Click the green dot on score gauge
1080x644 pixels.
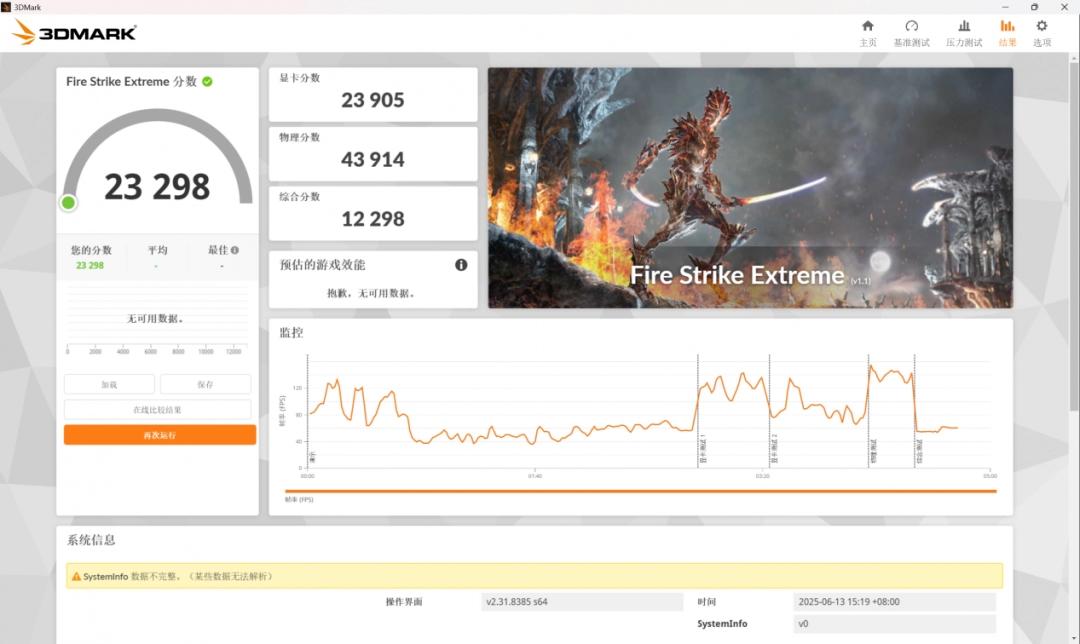(x=68, y=203)
